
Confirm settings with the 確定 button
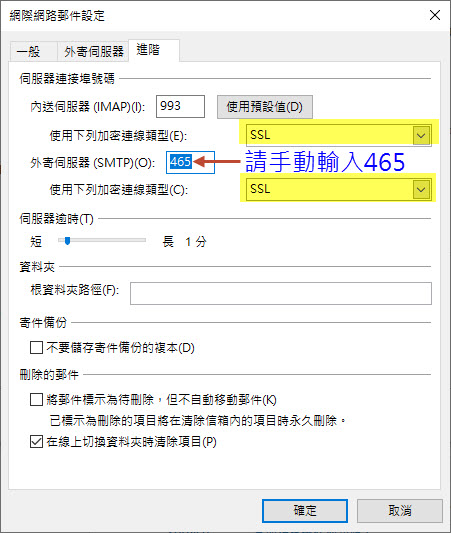tap(305, 511)
